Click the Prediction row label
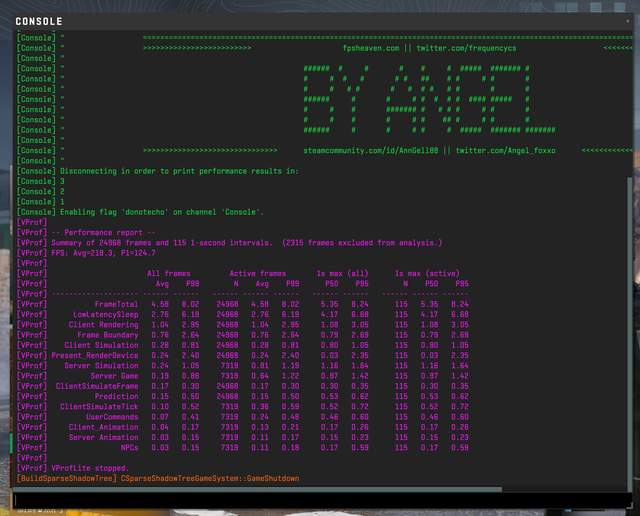This screenshot has width=640, height=516. point(116,396)
